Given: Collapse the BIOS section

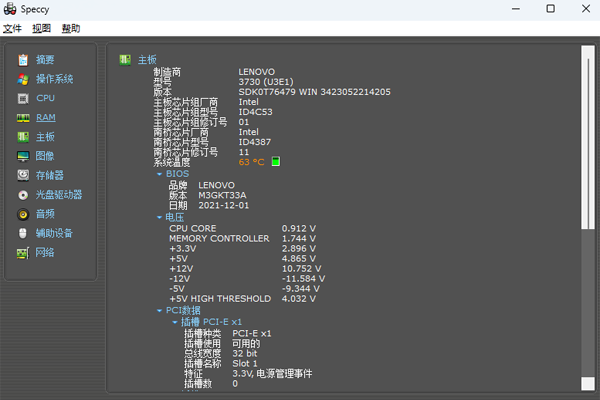Looking at the screenshot, I should pyautogui.click(x=159, y=174).
